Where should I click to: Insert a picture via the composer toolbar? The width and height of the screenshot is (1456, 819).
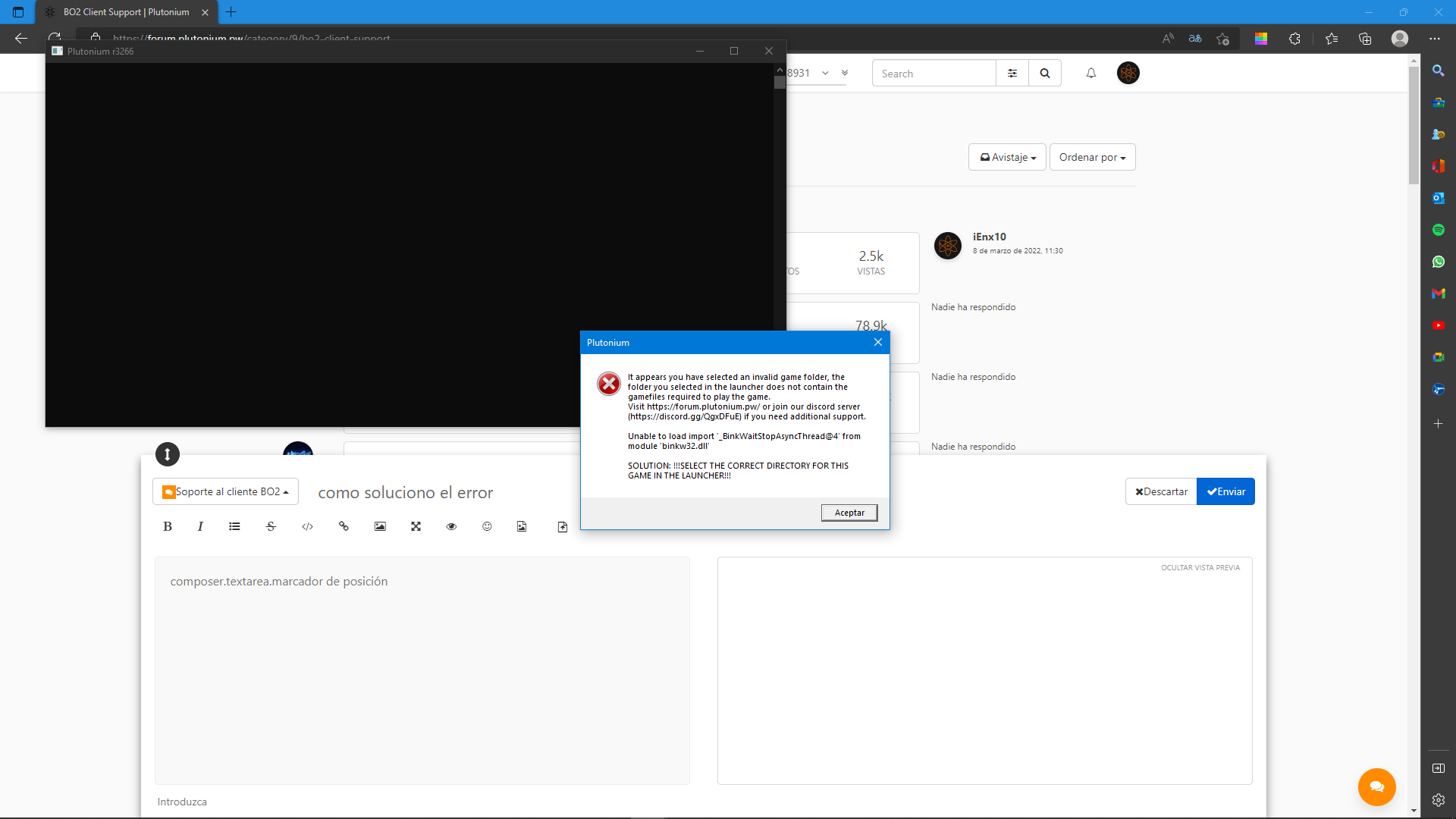click(x=380, y=526)
